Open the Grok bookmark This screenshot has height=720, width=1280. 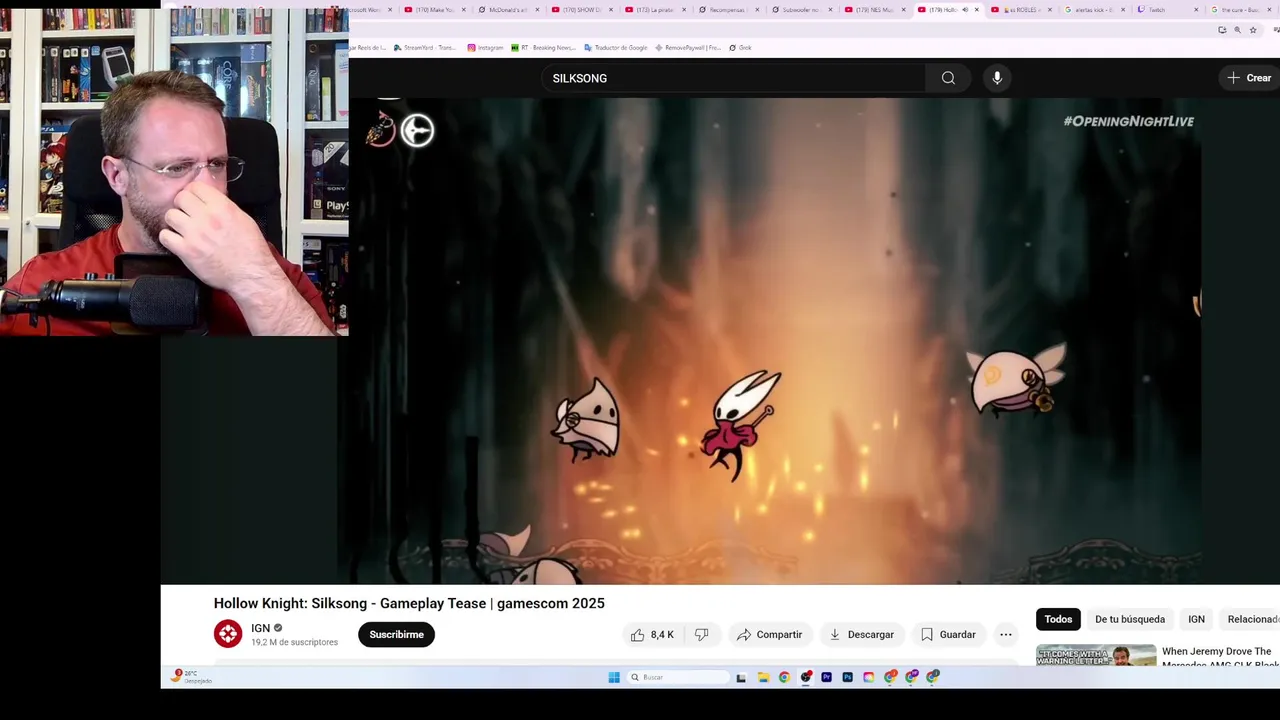click(x=740, y=47)
